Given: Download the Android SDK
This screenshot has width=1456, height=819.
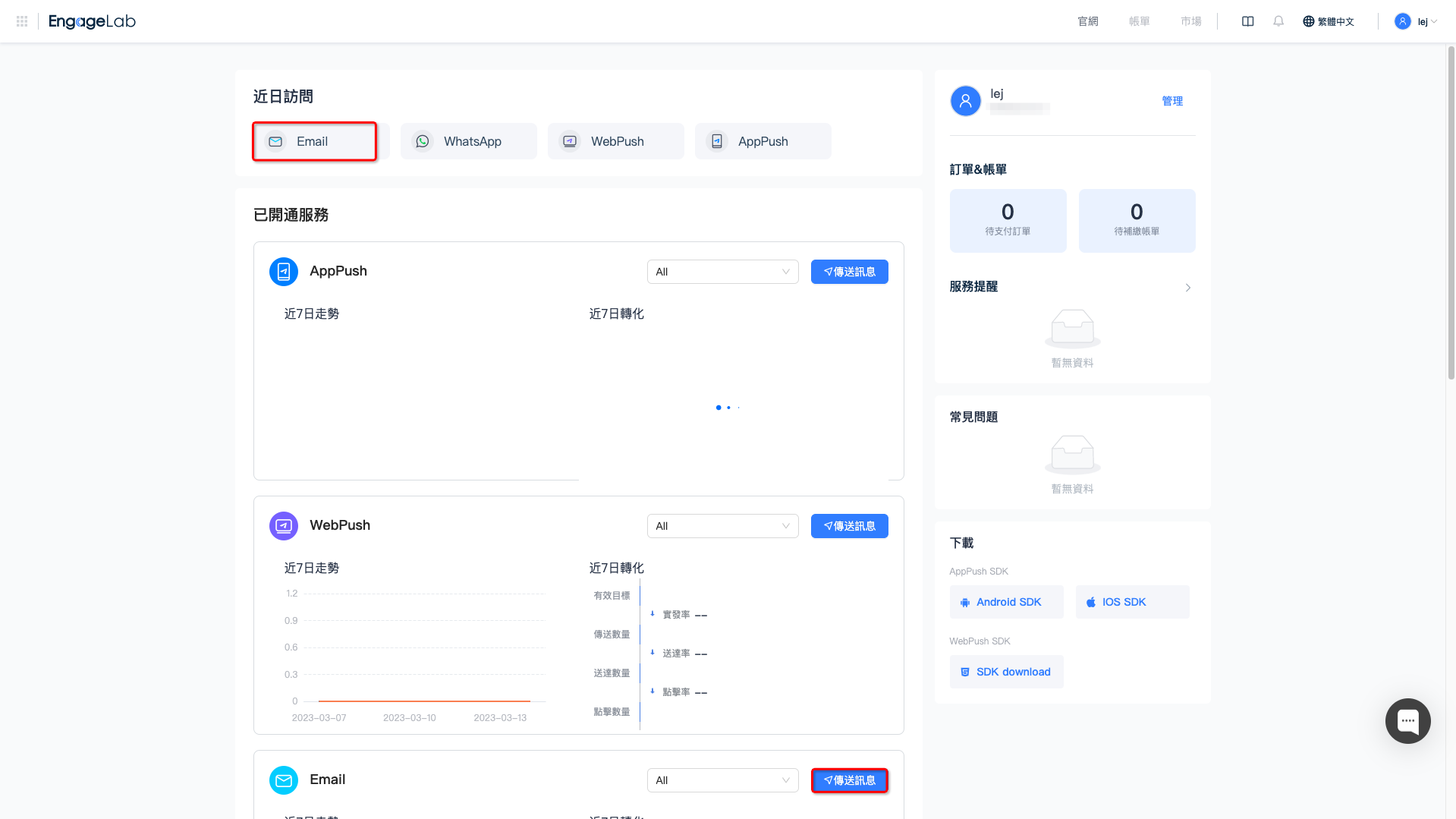Looking at the screenshot, I should 1007,602.
